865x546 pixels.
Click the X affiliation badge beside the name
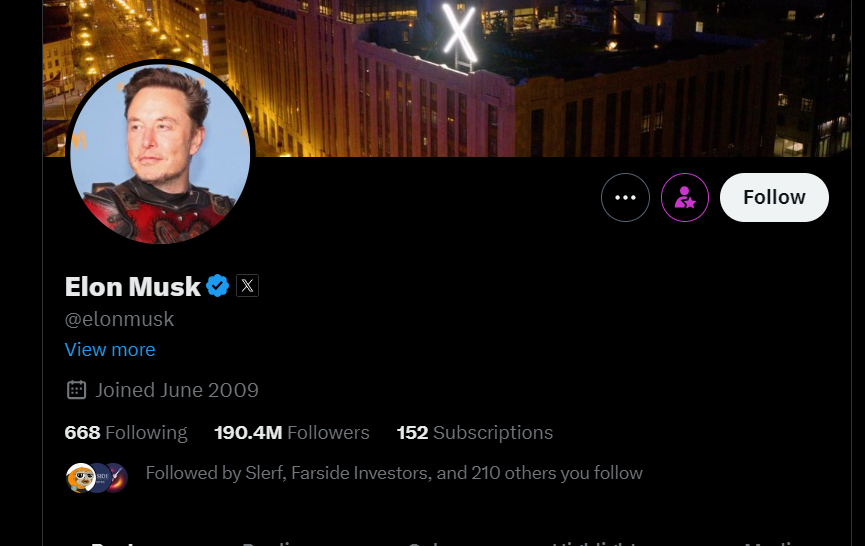click(247, 287)
